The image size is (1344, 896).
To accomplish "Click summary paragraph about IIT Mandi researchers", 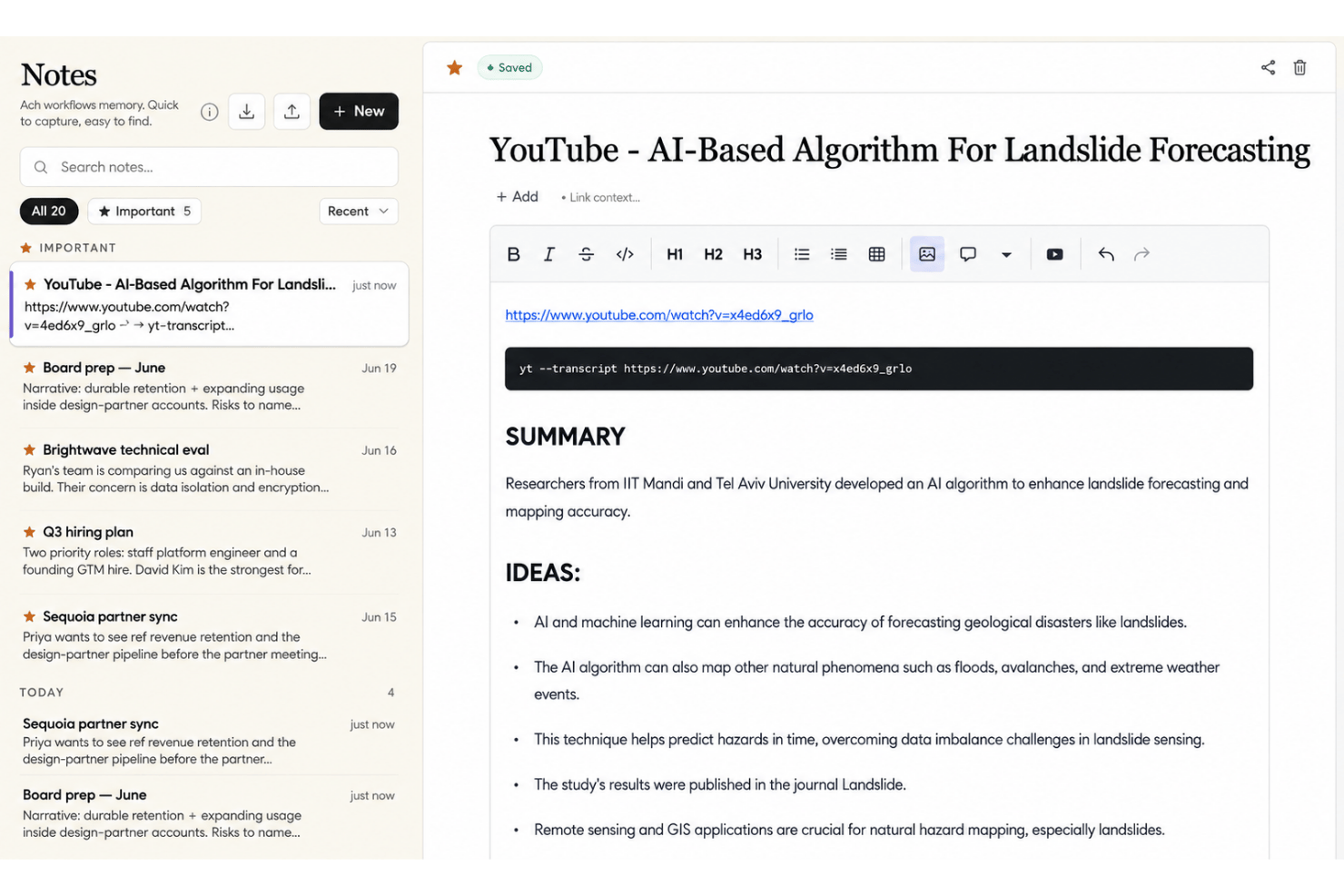I will [x=877, y=497].
